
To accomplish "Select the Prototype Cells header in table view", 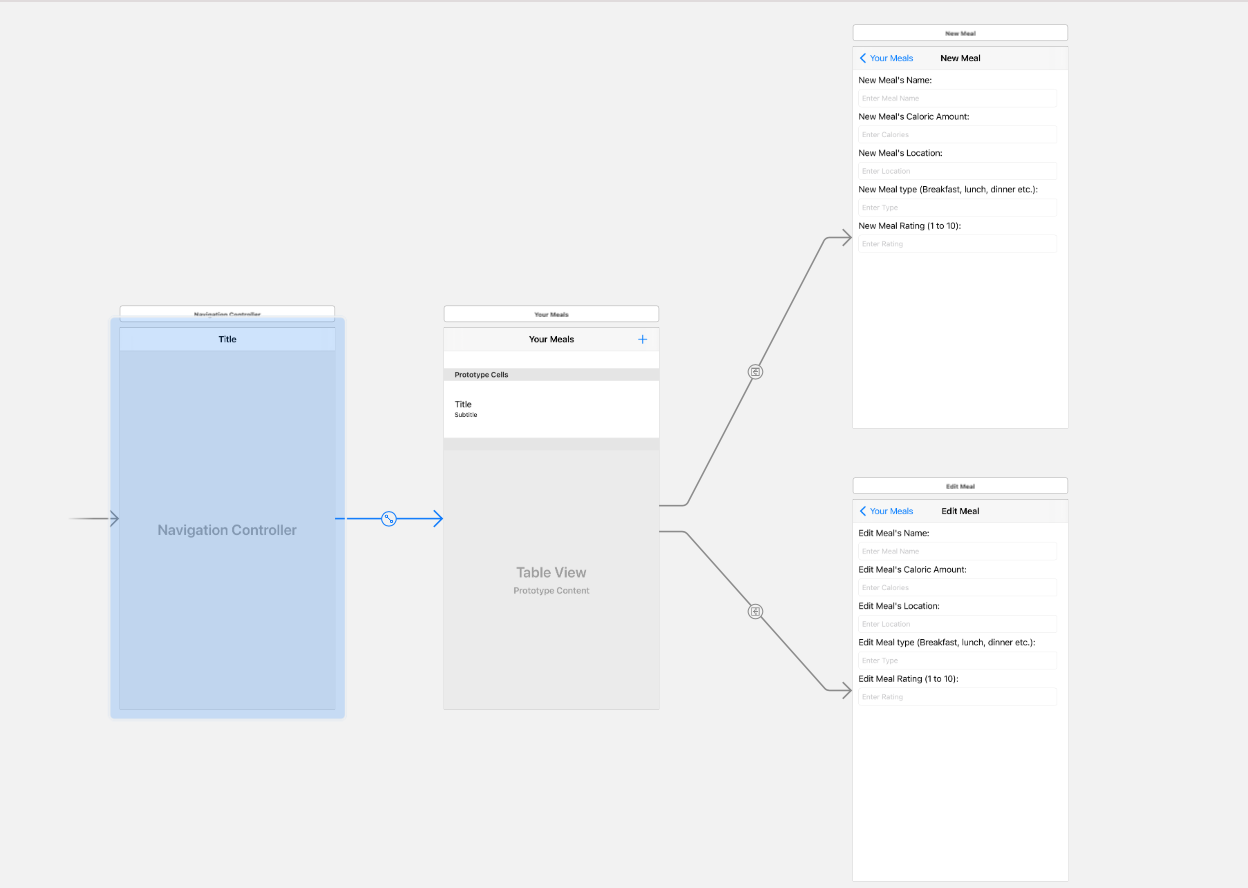I will click(551, 375).
